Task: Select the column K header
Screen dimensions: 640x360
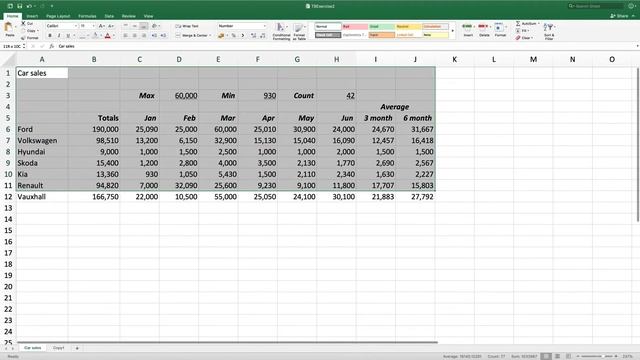Action: tap(454, 60)
